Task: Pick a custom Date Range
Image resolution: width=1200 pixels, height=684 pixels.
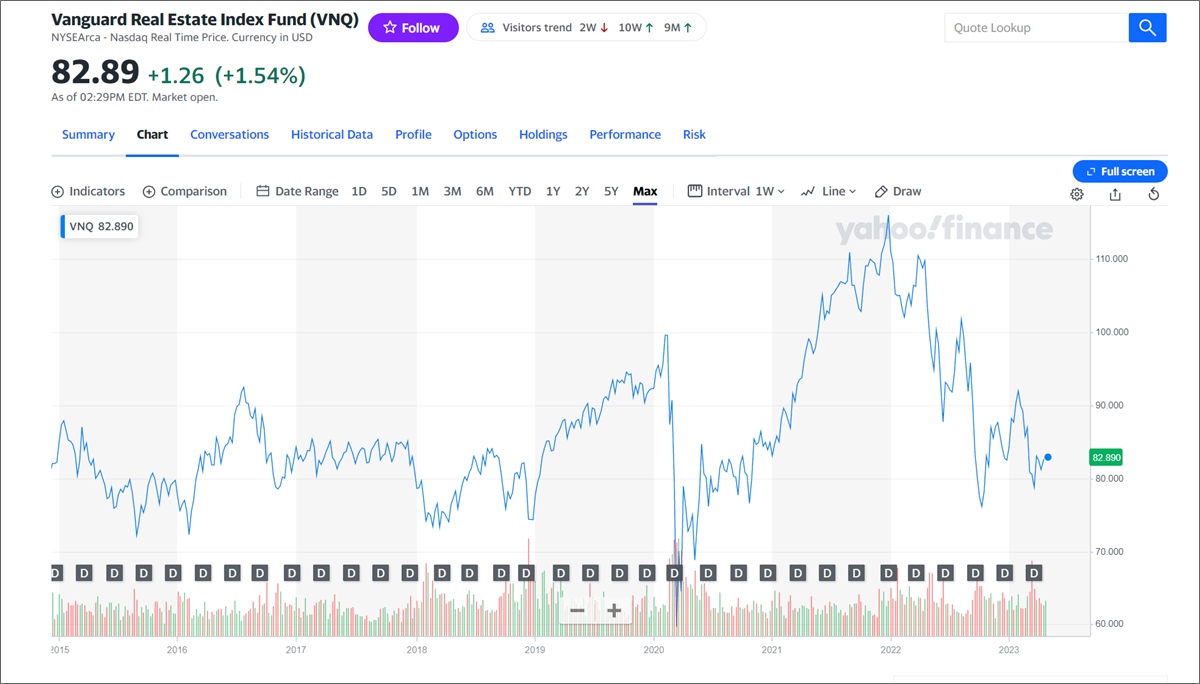Action: tap(297, 191)
